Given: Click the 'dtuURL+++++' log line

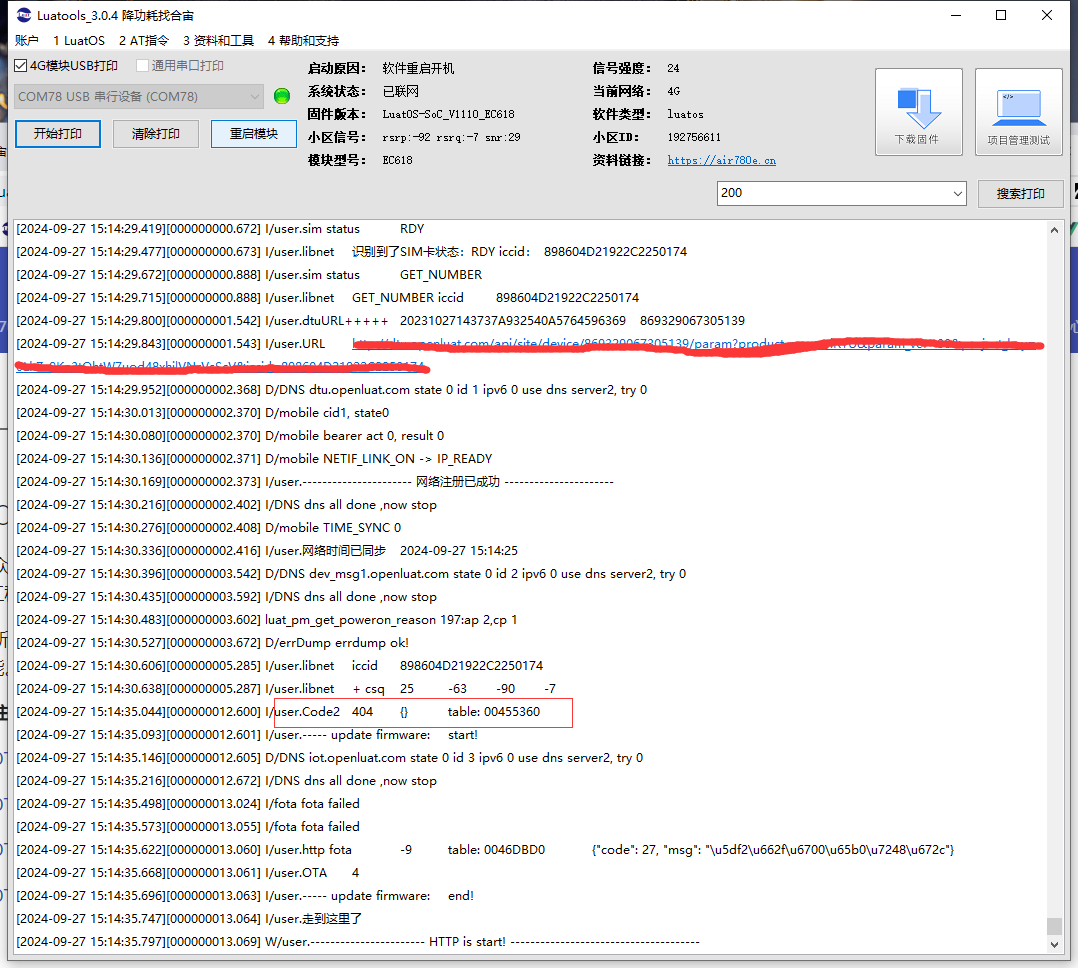Looking at the screenshot, I should tap(380, 321).
